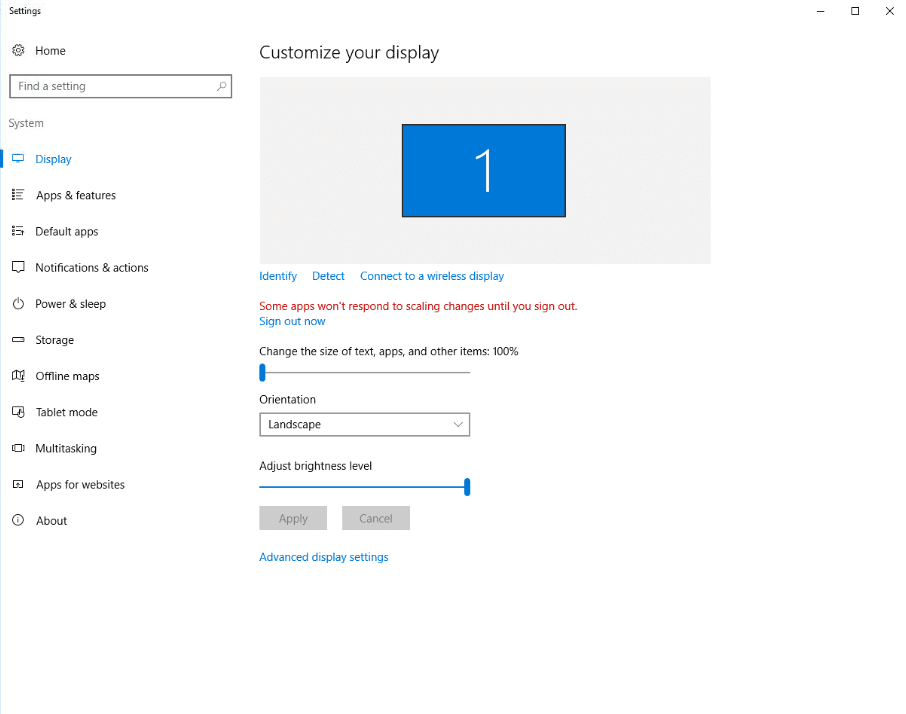906x714 pixels.
Task: Click the Display monitor icon in sidebar
Action: click(18, 158)
